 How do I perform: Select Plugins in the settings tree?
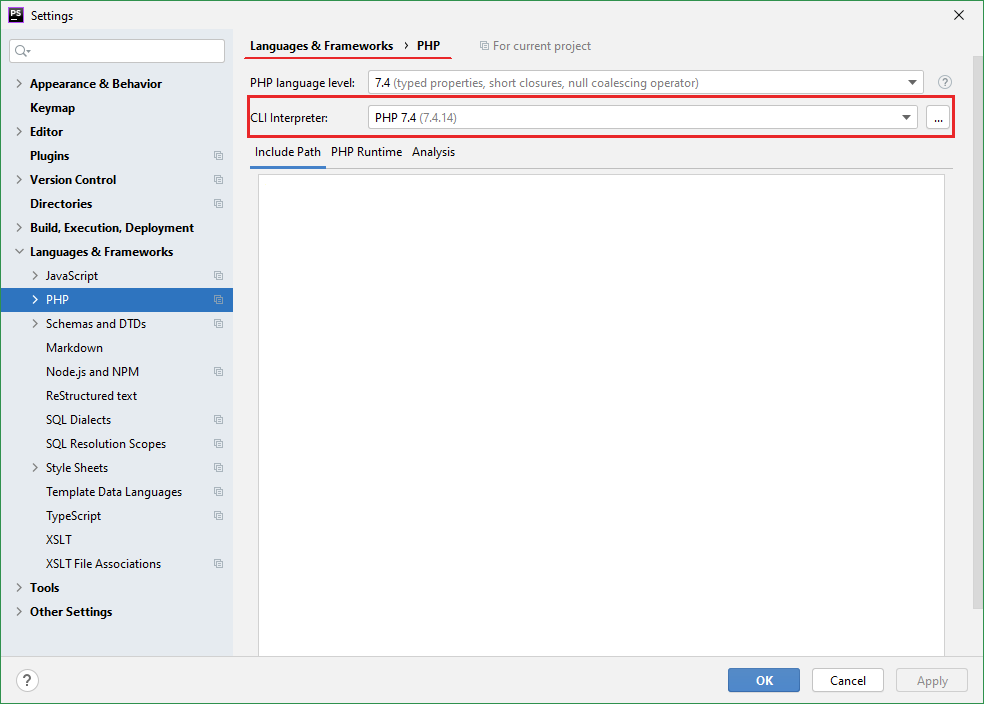pos(50,156)
